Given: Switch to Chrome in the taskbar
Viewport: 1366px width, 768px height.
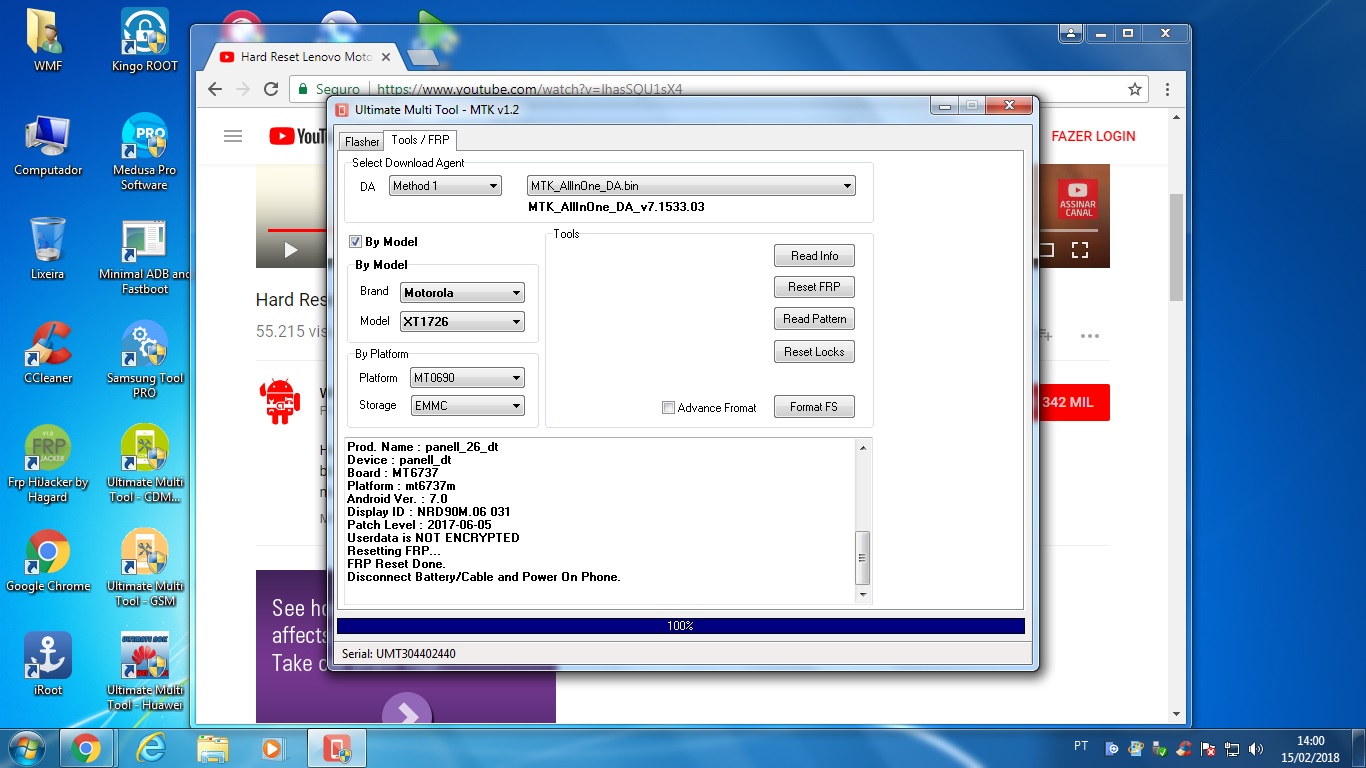Looking at the screenshot, I should pos(86,748).
